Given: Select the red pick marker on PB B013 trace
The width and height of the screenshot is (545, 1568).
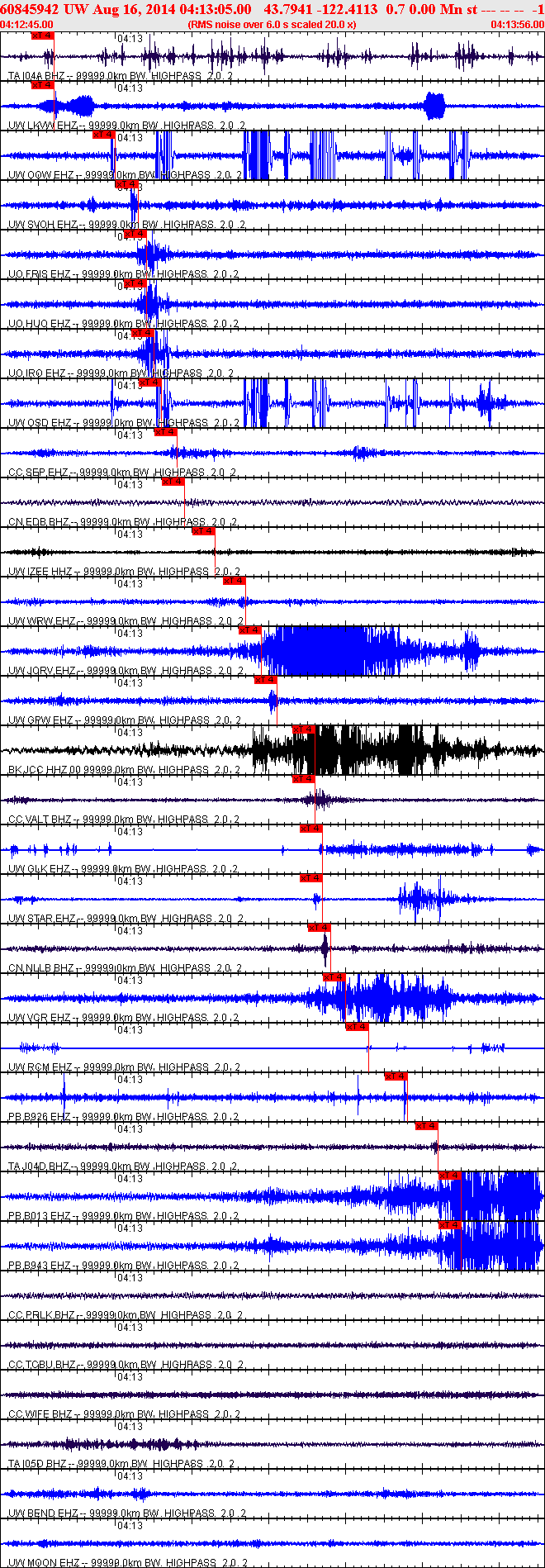Looking at the screenshot, I should pyautogui.click(x=449, y=1175).
